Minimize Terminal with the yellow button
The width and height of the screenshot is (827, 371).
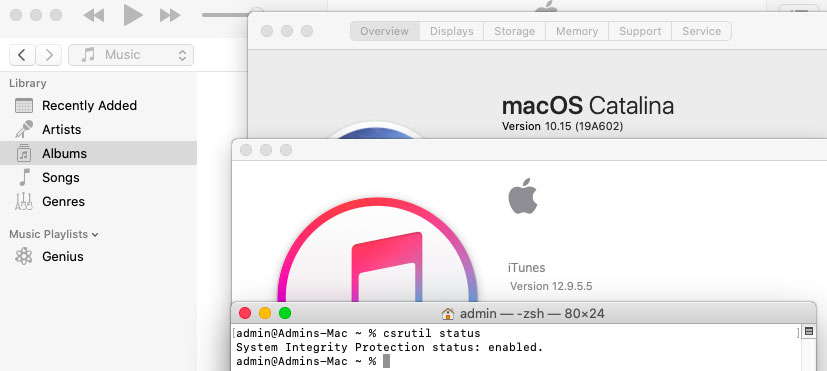tap(265, 313)
